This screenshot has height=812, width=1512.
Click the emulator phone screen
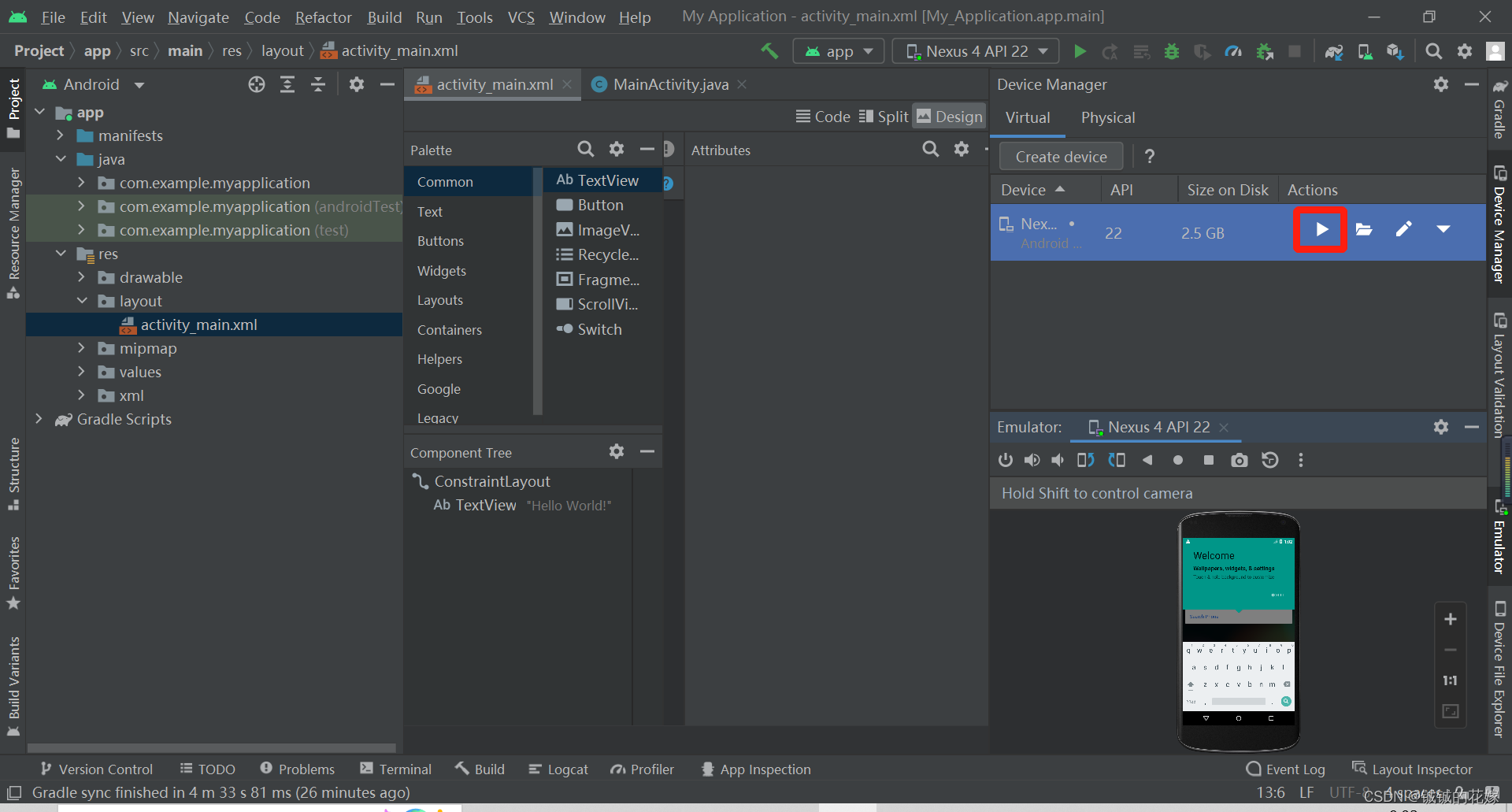pyautogui.click(x=1239, y=630)
